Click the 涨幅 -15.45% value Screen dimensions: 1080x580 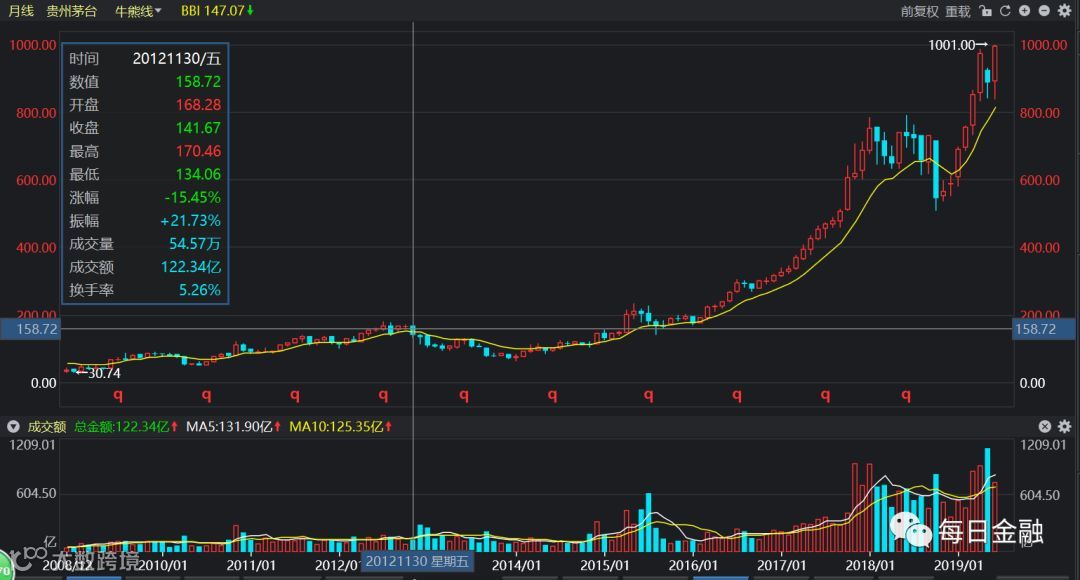(192, 198)
